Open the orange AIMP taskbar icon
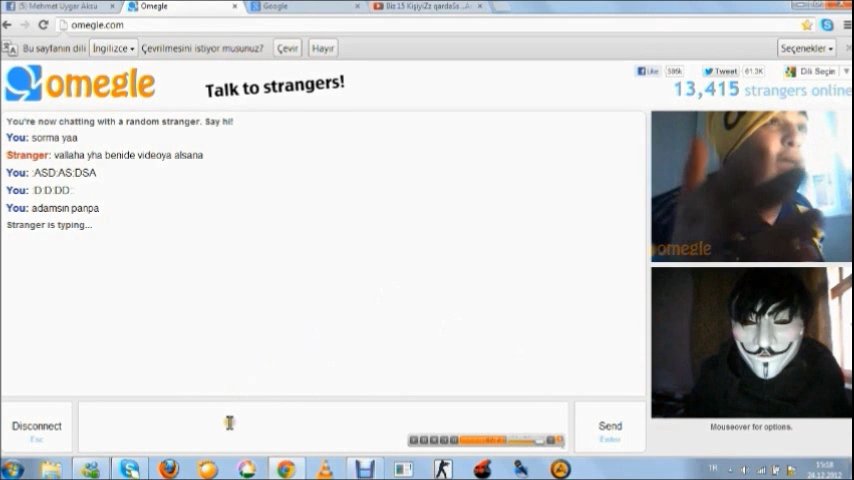This screenshot has height=480, width=854. click(560, 469)
